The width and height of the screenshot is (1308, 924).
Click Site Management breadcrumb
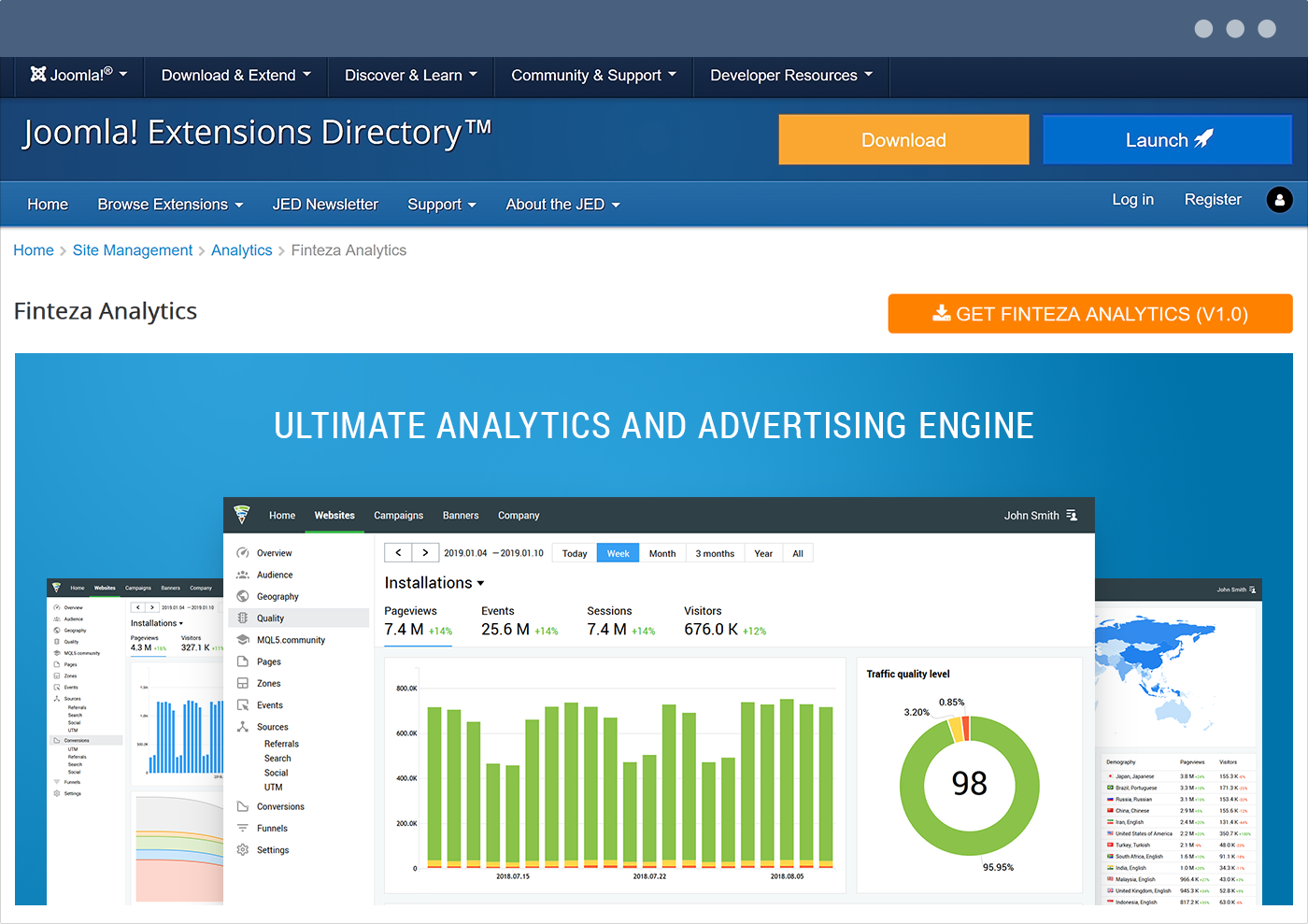(133, 250)
